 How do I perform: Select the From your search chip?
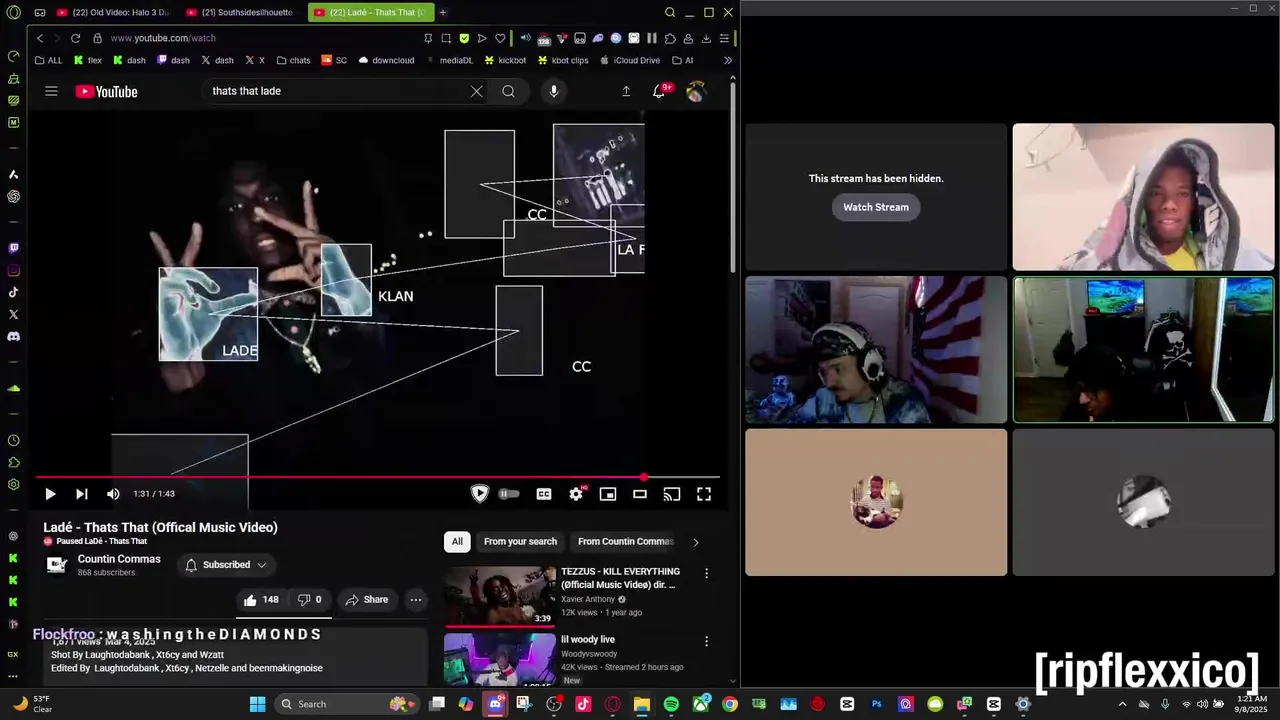coord(520,541)
